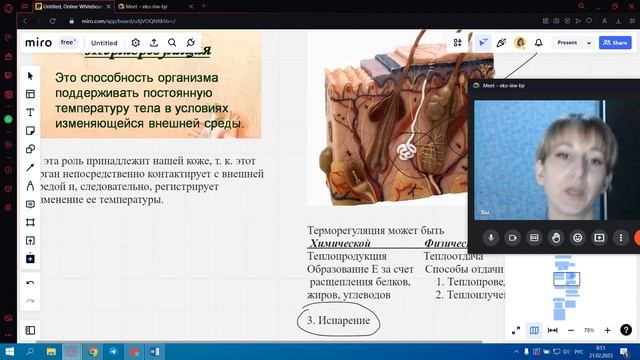Select the circled text 3. Испарение
The height and width of the screenshot is (360, 640).
[x=339, y=320]
